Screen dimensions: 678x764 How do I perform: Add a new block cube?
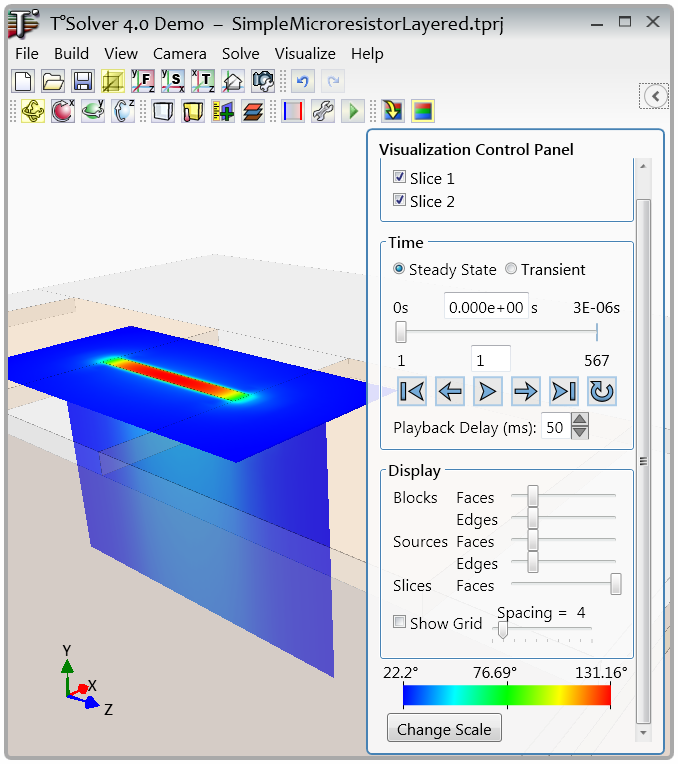tap(163, 111)
